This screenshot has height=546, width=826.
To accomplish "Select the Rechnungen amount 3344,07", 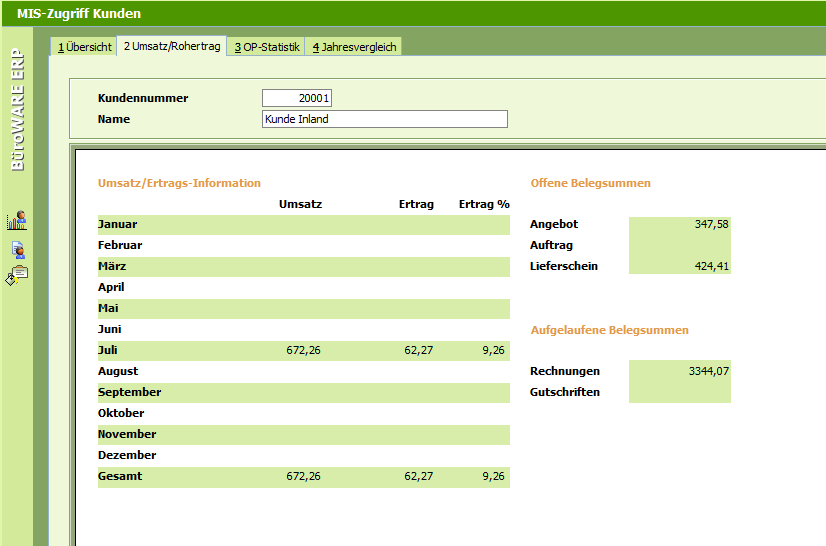I will (x=709, y=372).
